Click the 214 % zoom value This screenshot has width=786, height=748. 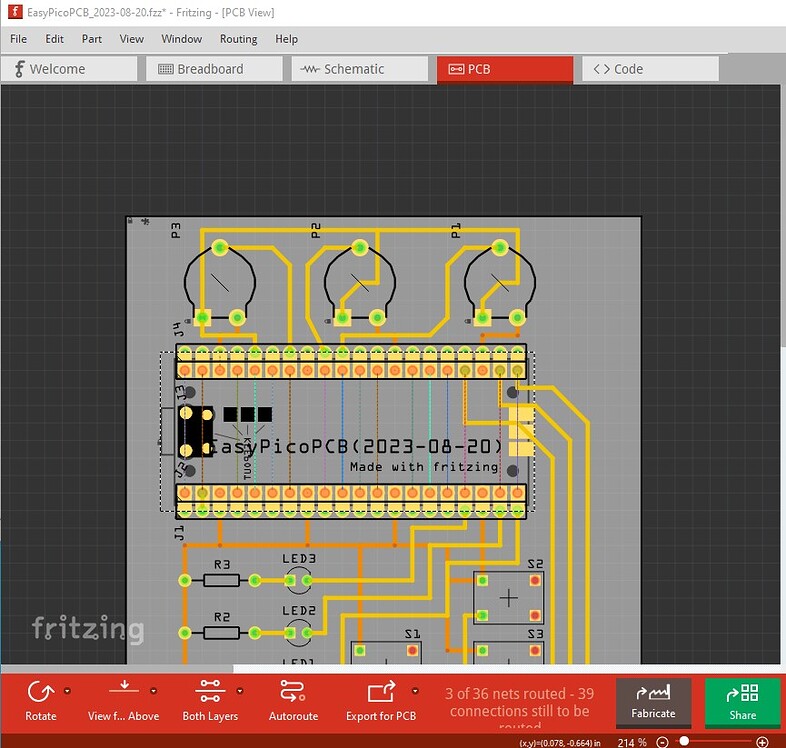[632, 742]
